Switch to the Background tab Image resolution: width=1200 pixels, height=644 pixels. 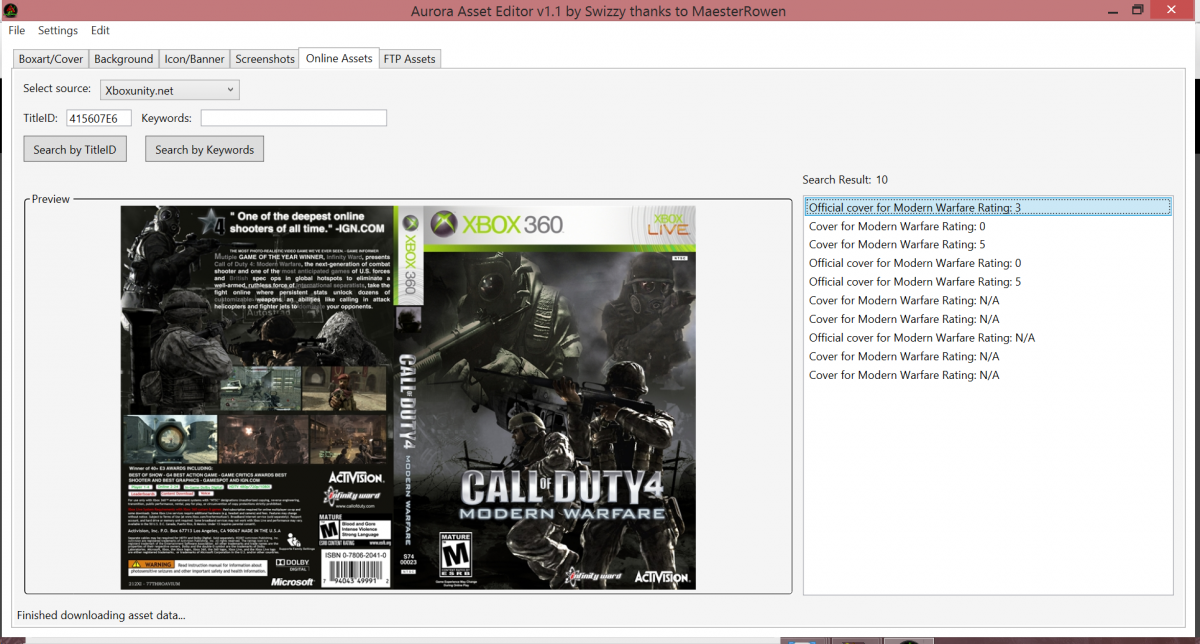(124, 59)
